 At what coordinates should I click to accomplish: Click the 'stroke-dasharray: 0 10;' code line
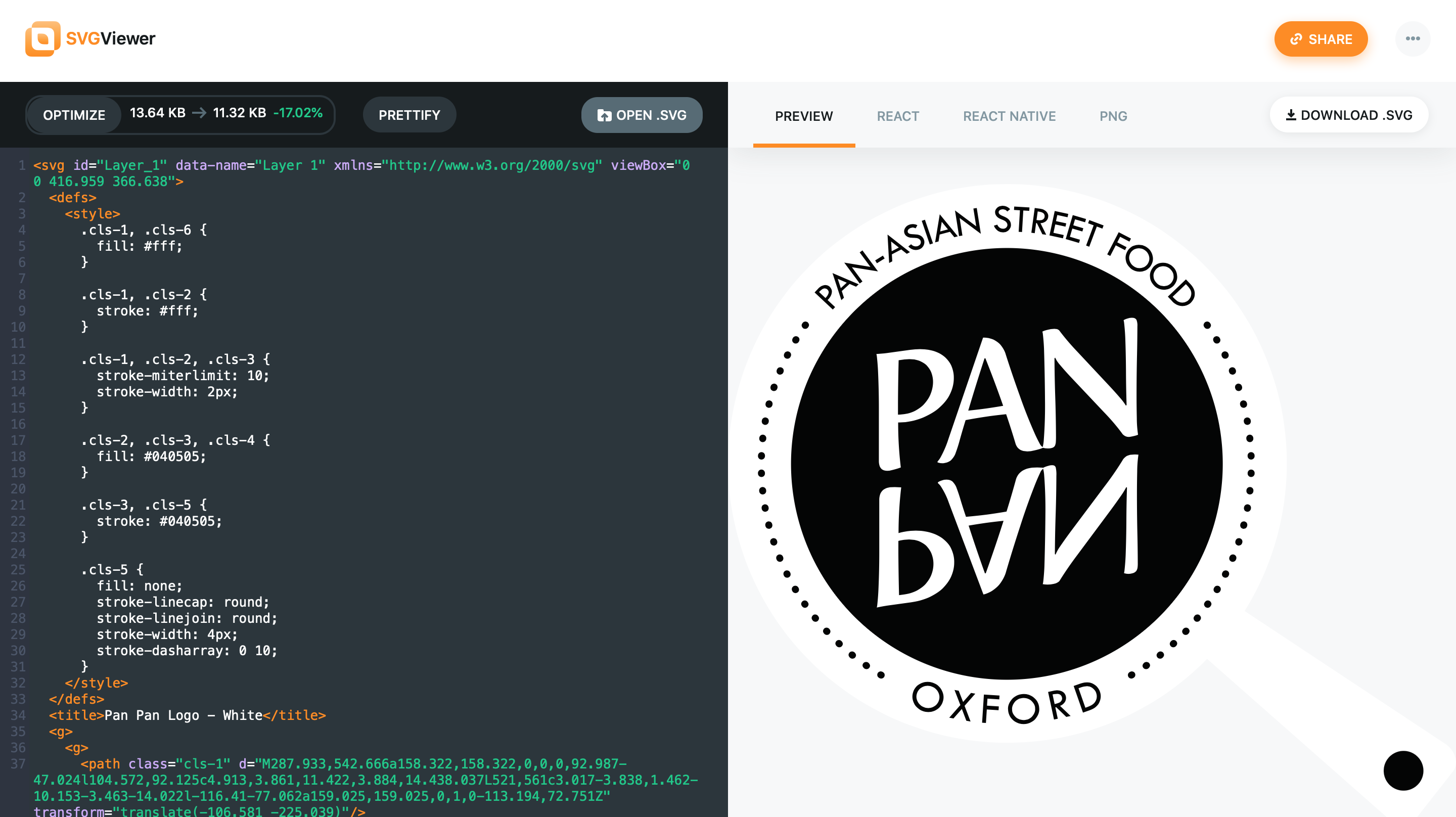coord(187,650)
